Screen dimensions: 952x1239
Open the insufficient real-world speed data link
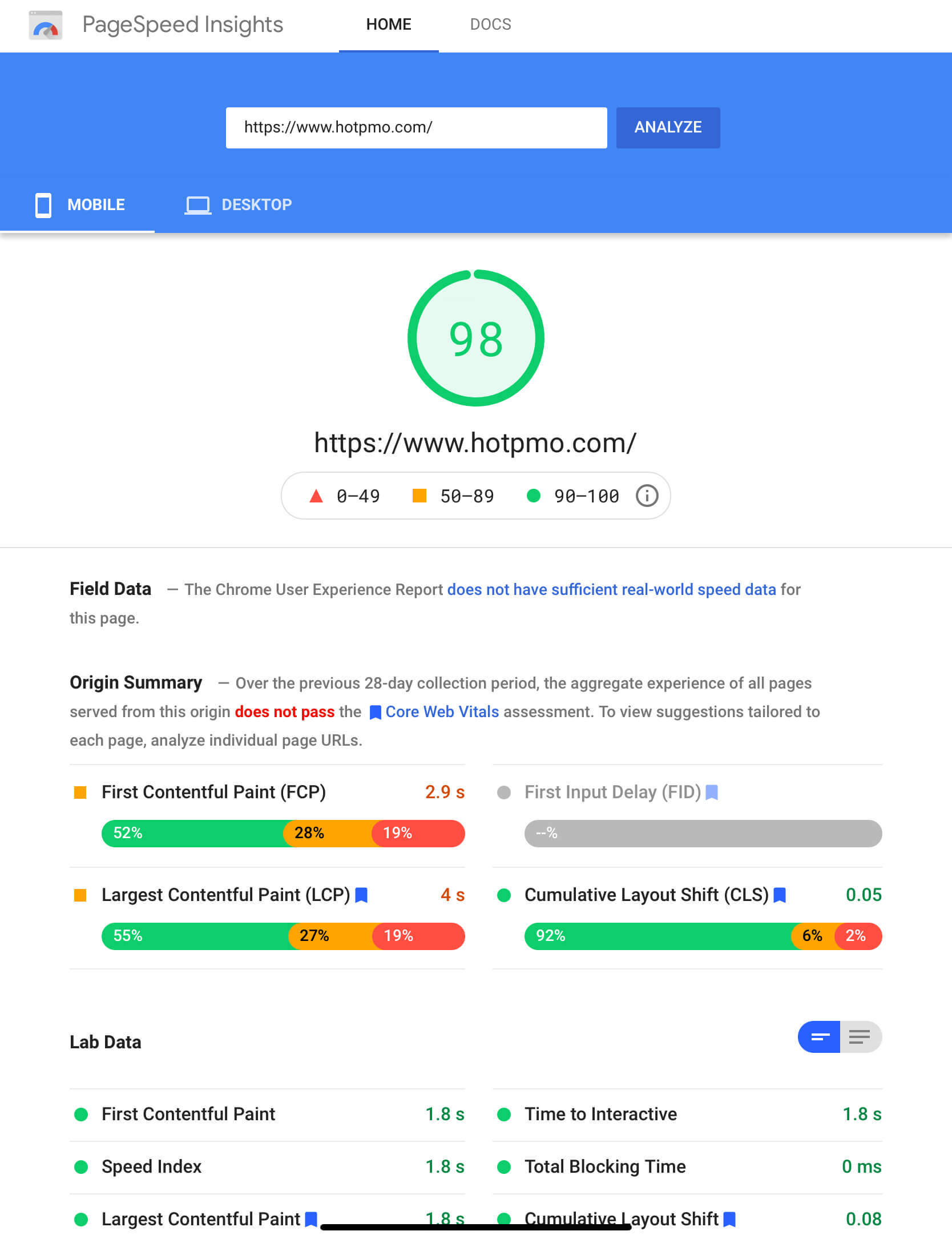611,589
